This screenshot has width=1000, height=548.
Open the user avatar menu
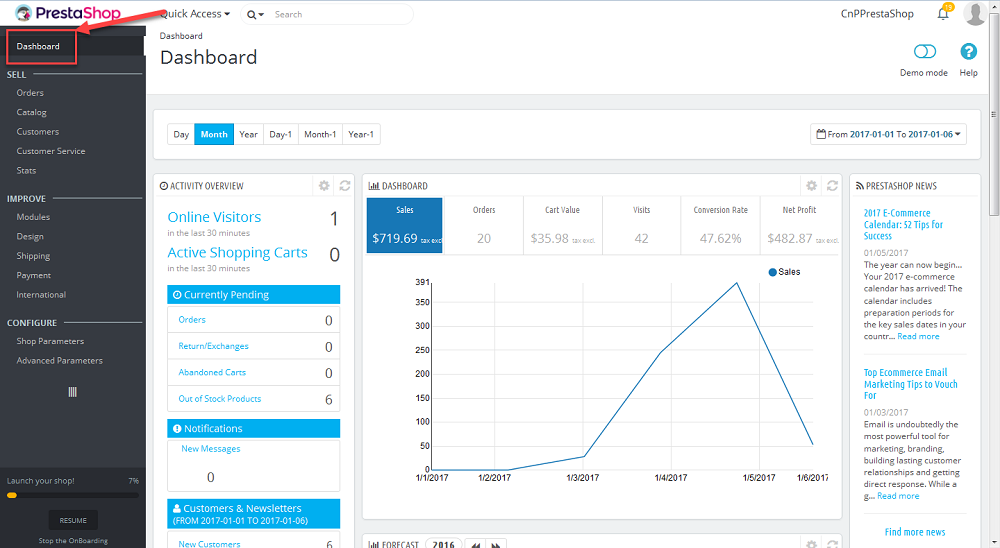point(974,13)
